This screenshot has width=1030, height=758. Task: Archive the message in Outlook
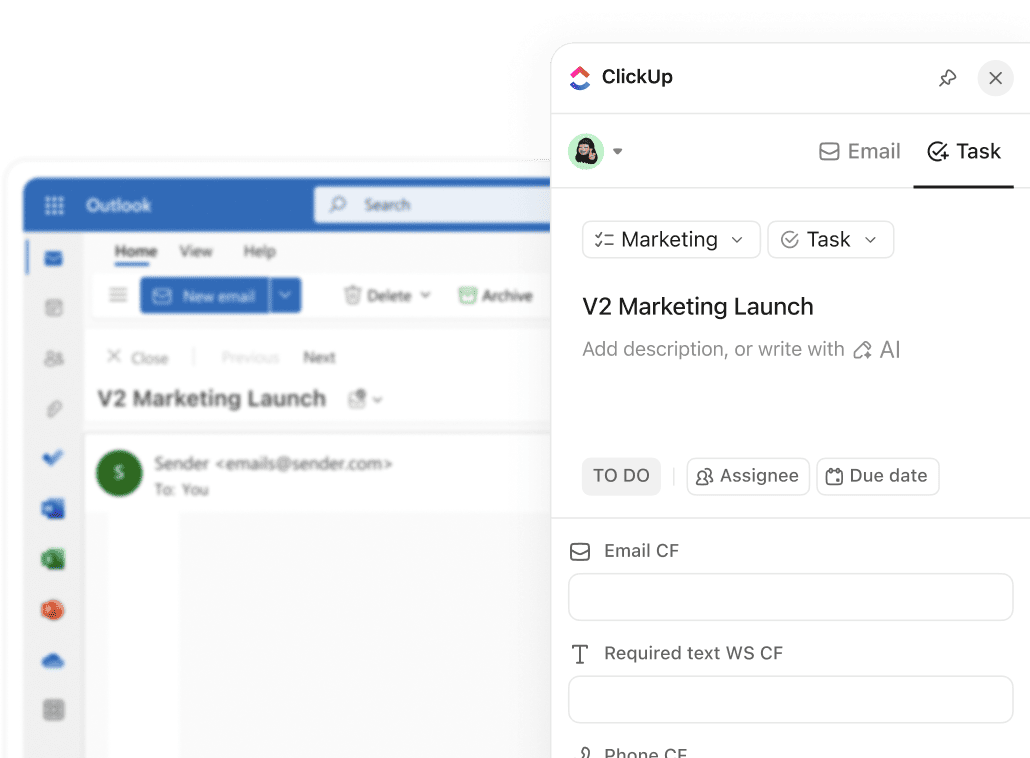pyautogui.click(x=495, y=296)
